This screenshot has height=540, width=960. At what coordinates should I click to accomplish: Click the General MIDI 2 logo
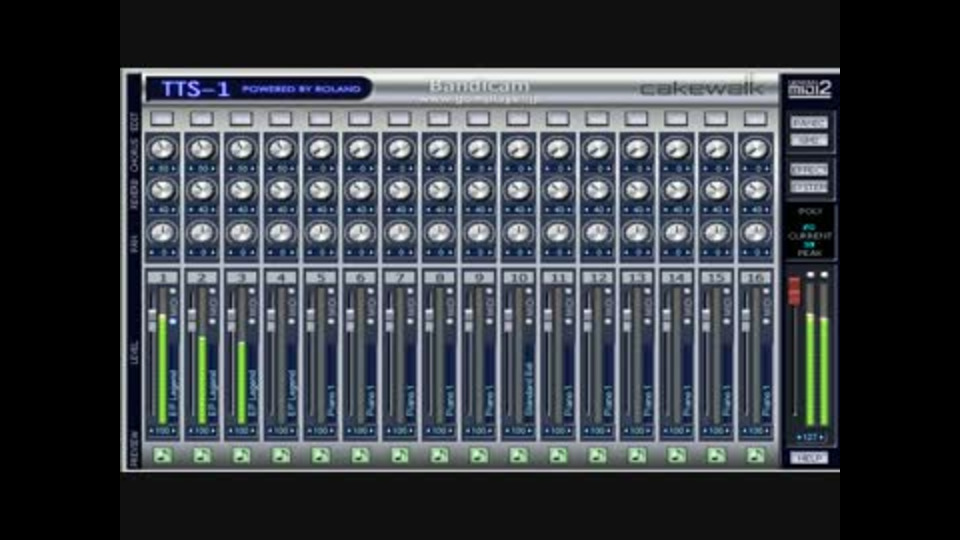[809, 88]
